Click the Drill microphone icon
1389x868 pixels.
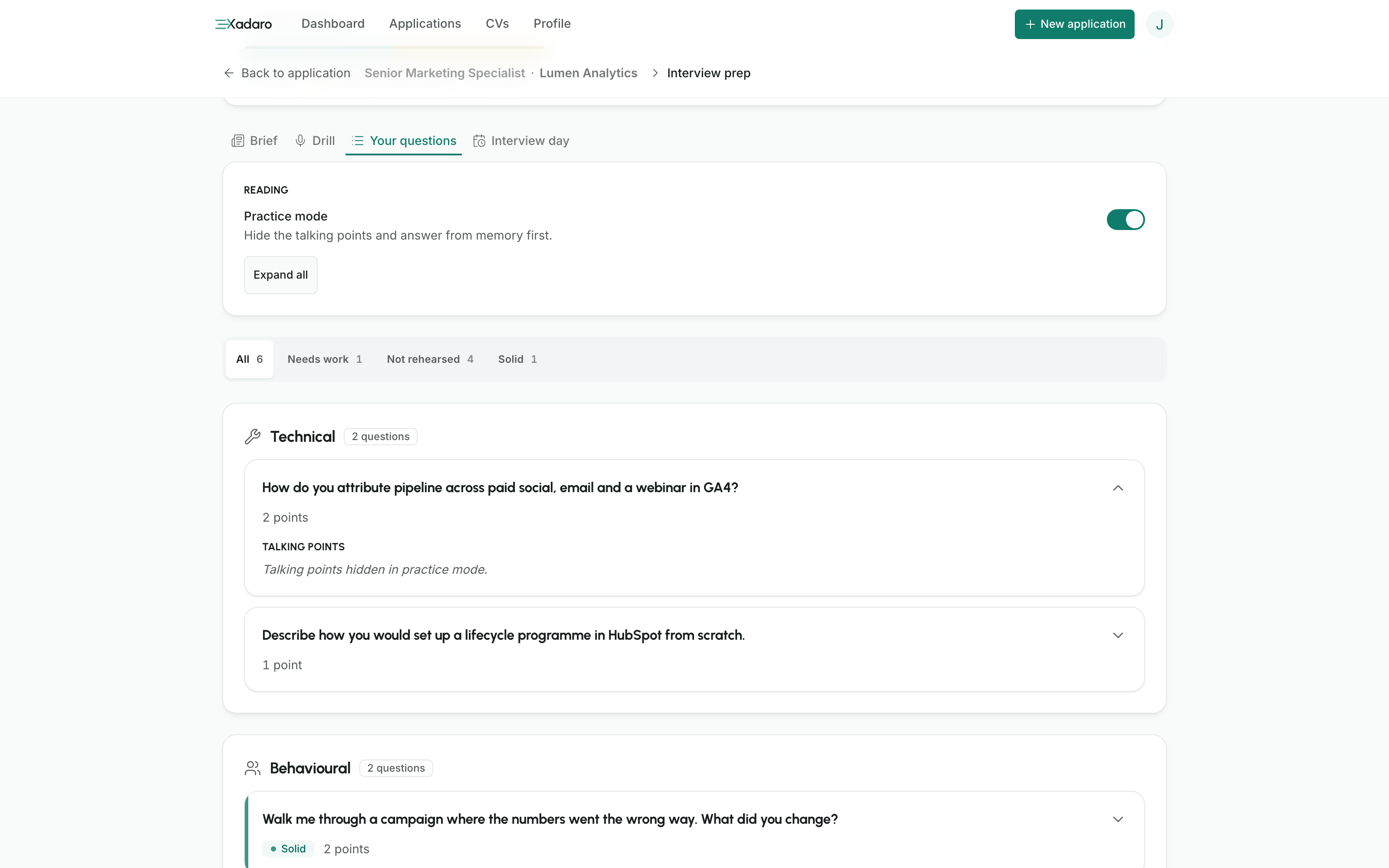point(300,141)
